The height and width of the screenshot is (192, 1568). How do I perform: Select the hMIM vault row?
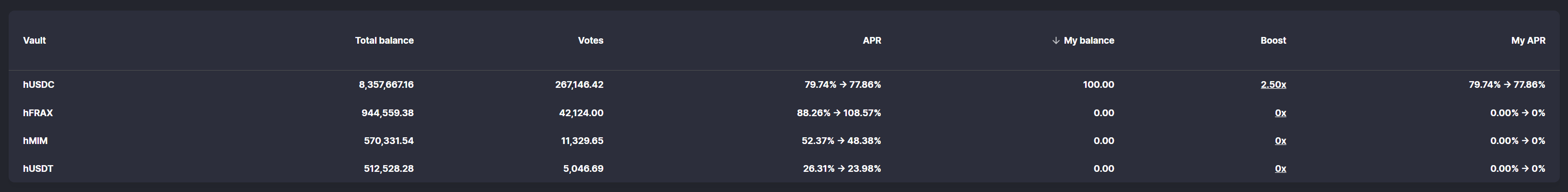pos(35,141)
